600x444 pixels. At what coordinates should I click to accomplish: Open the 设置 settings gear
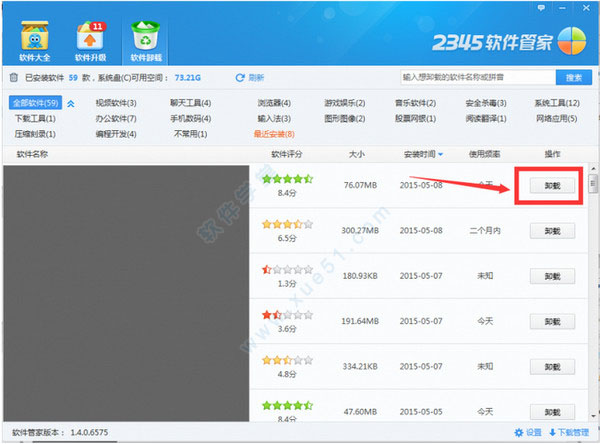[x=528, y=433]
